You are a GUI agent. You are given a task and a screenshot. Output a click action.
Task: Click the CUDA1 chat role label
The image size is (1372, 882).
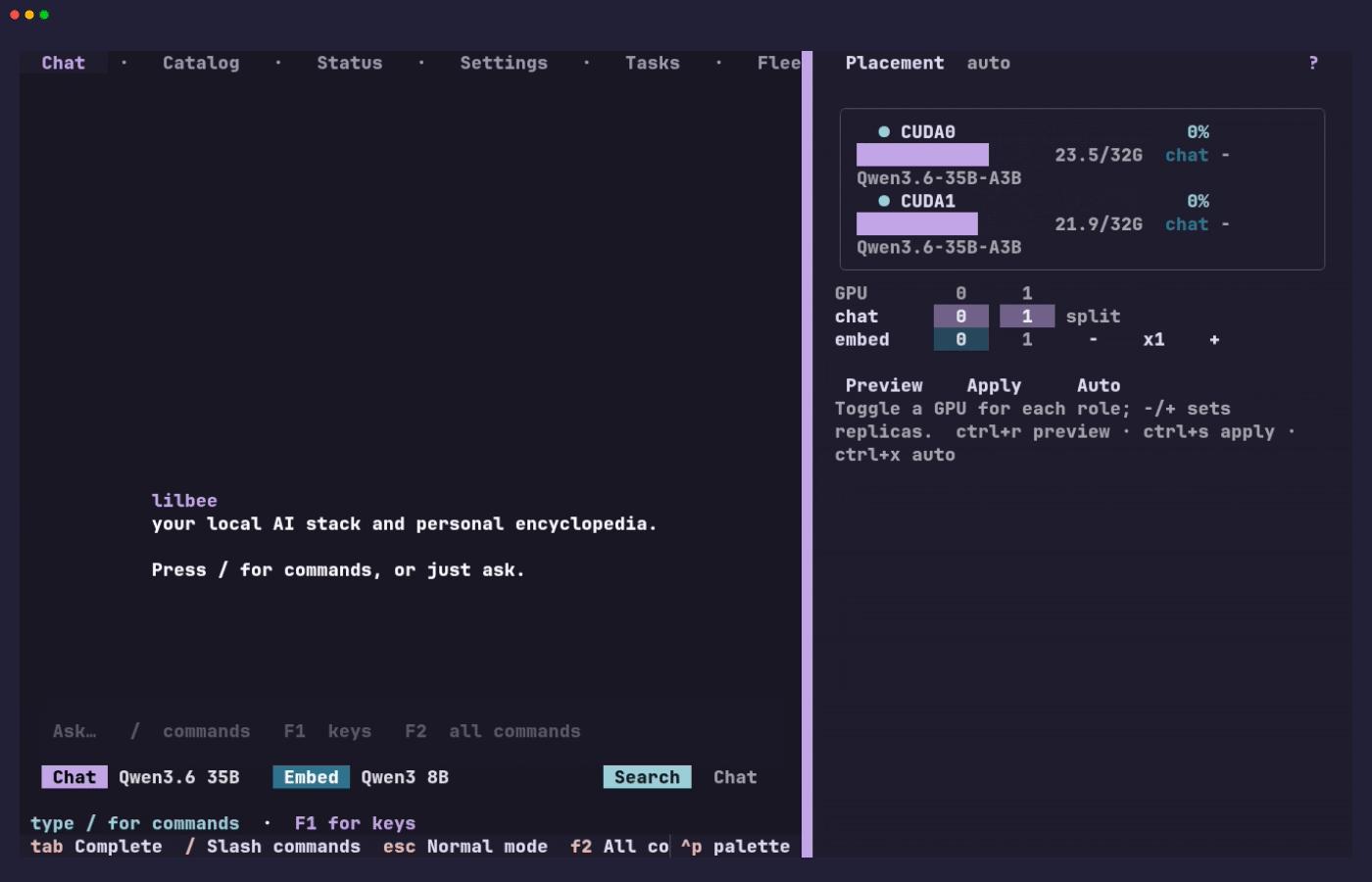pos(1187,224)
